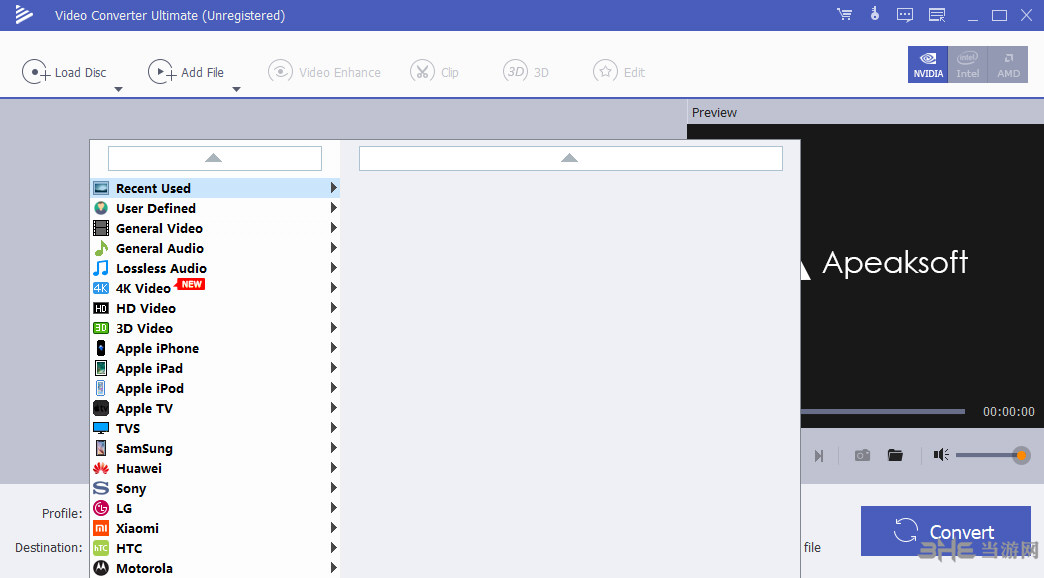
Task: Take a snapshot with camera icon
Action: coord(862,455)
